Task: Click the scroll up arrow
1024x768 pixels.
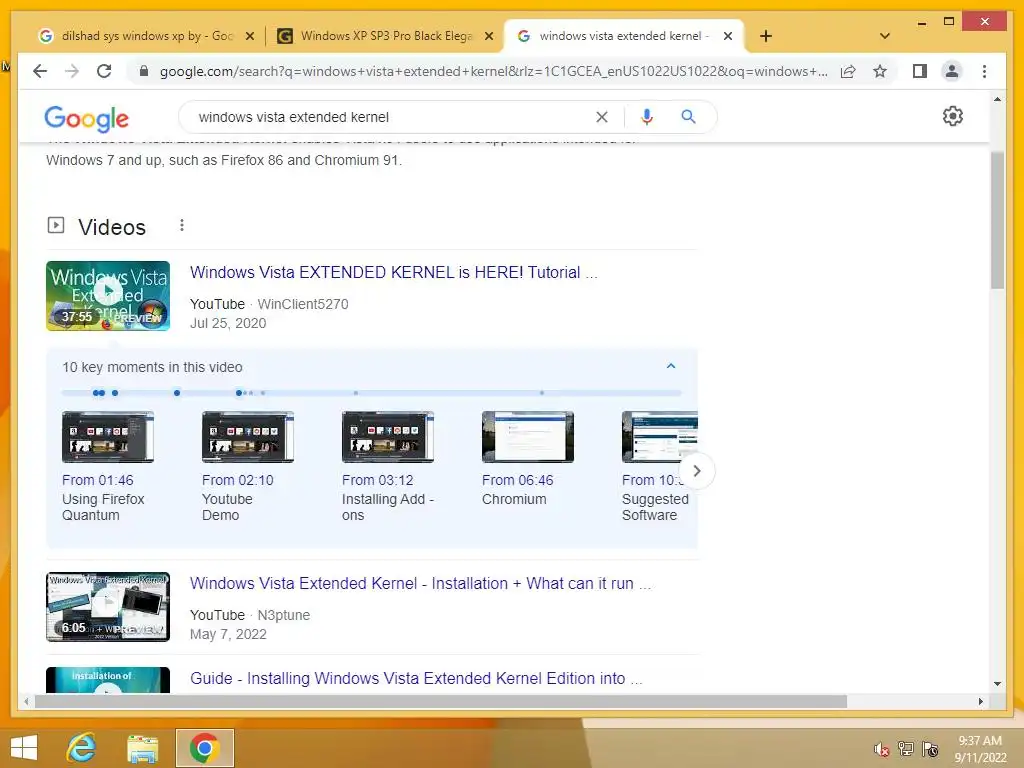Action: pos(997,99)
